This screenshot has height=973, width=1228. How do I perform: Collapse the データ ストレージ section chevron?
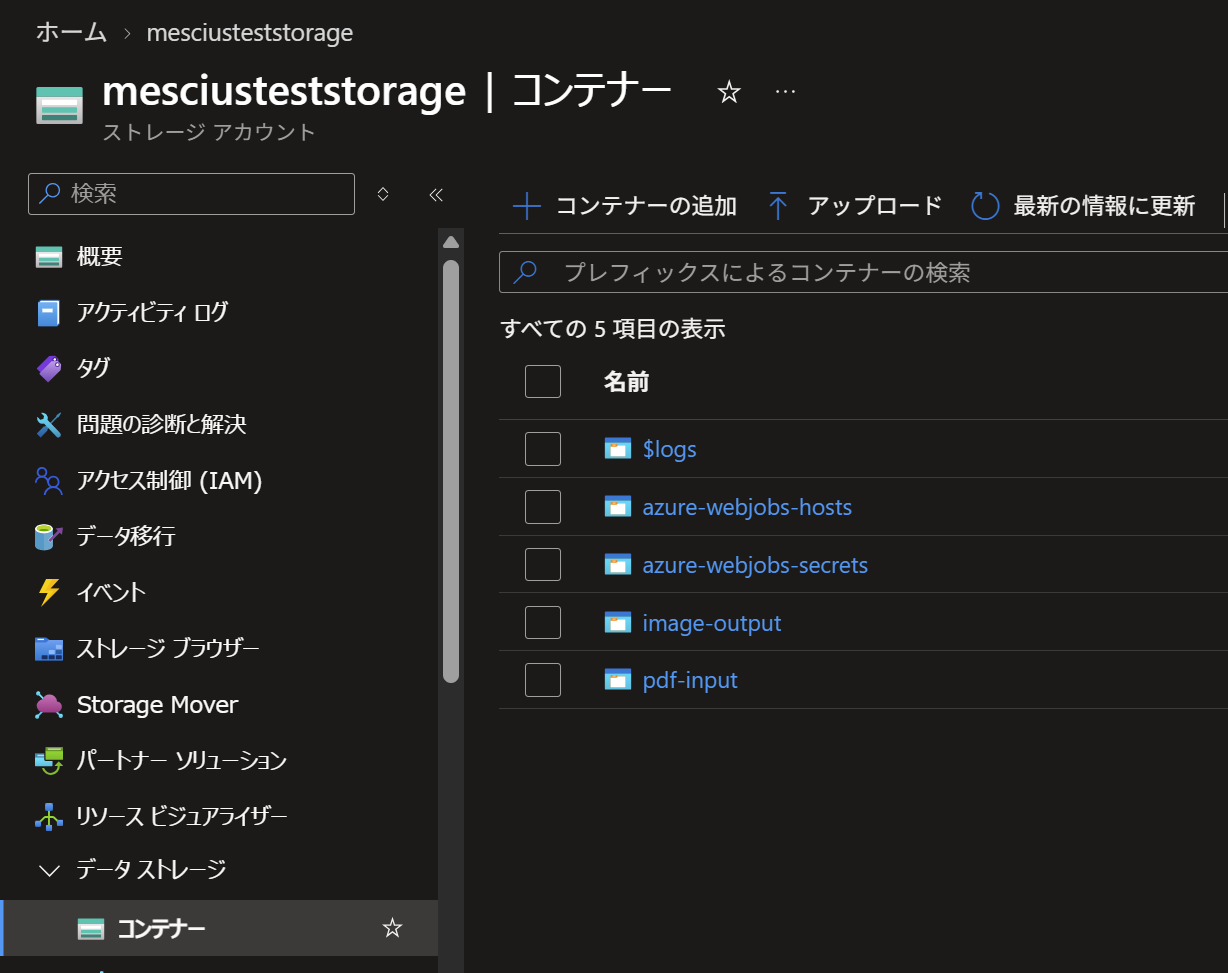click(x=49, y=871)
